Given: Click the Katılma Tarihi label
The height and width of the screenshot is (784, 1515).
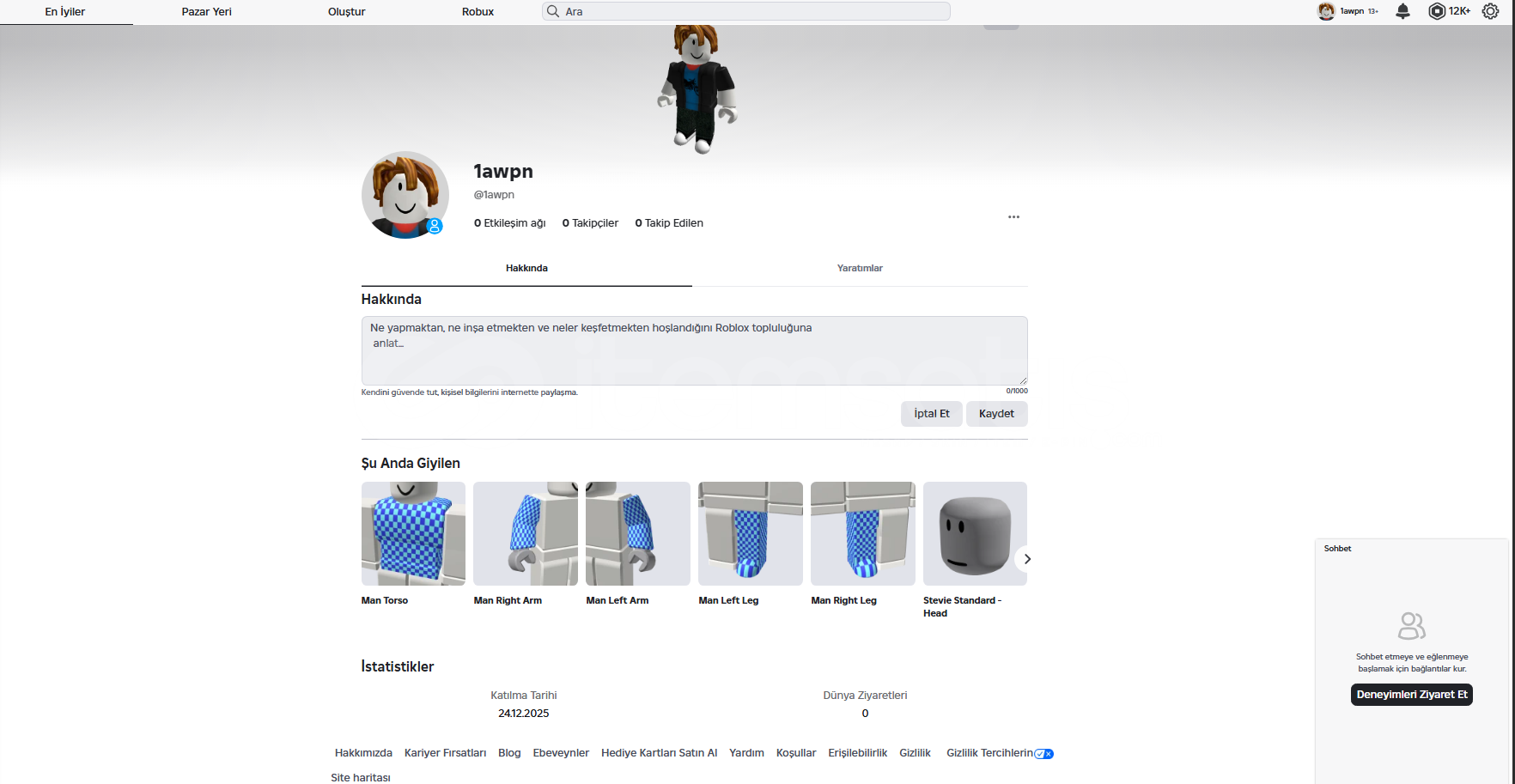Looking at the screenshot, I should point(524,696).
